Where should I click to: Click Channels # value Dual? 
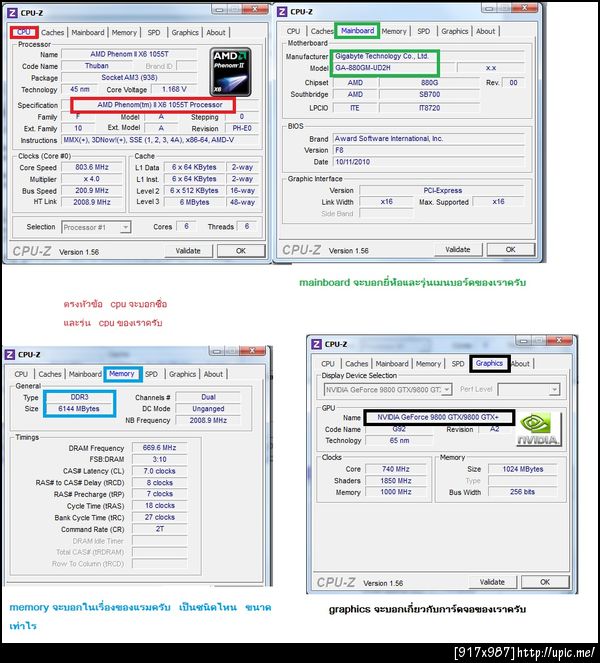(208, 397)
